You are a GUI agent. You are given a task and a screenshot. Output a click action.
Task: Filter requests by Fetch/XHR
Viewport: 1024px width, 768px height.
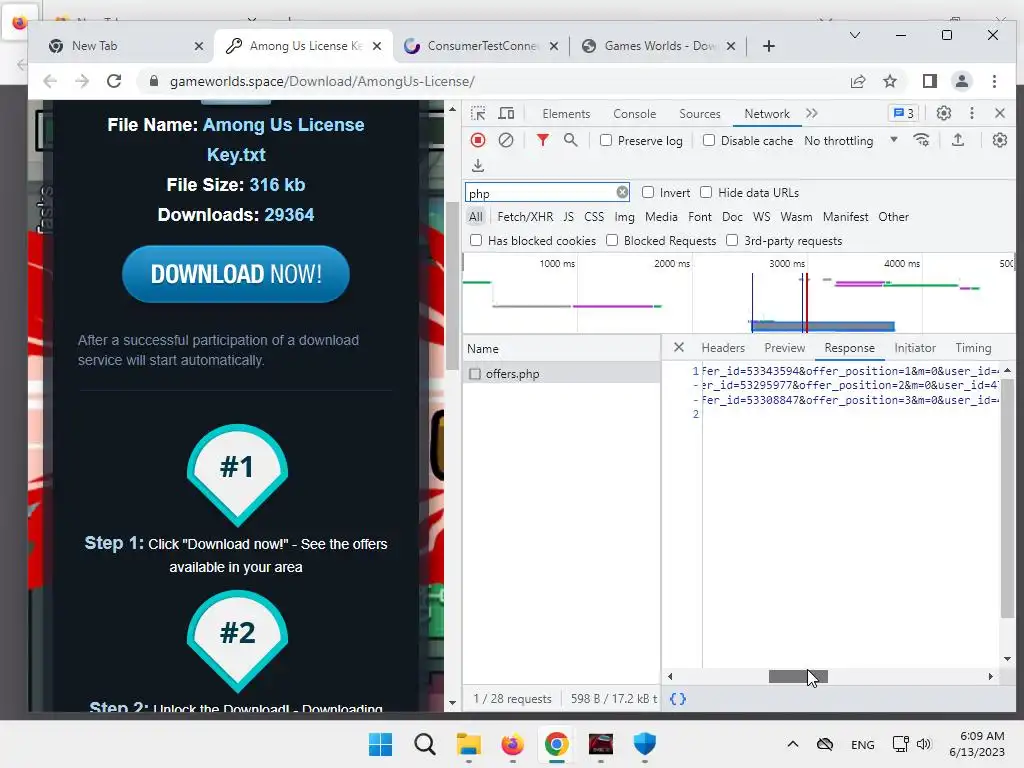[525, 217]
